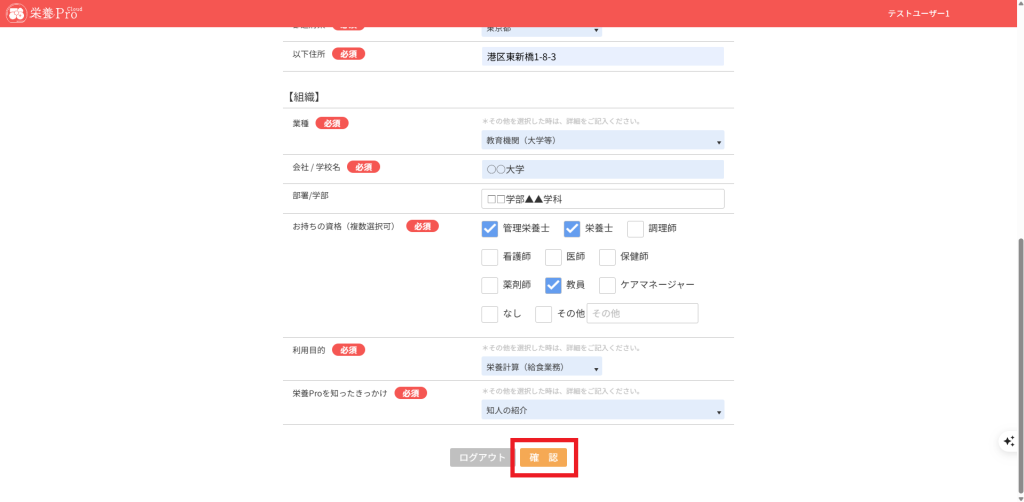
Task: Uncheck the 管理栄養士 checkbox
Action: [x=490, y=229]
